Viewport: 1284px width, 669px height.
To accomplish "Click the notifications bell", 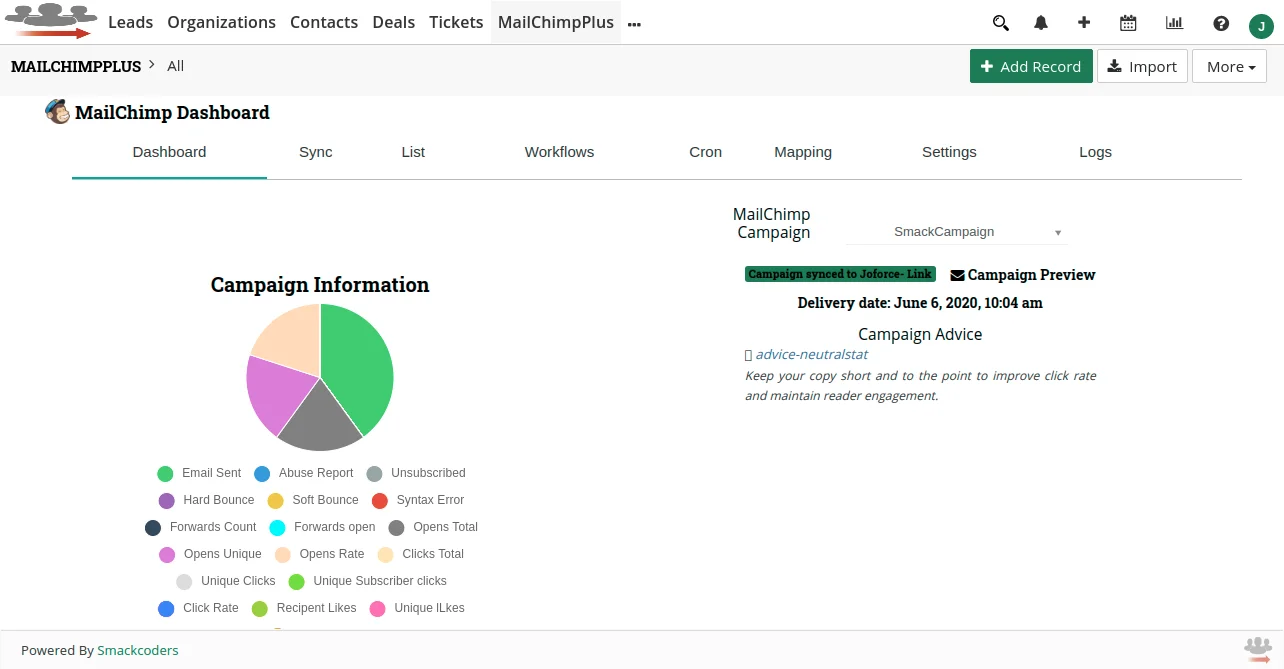I will [1040, 22].
